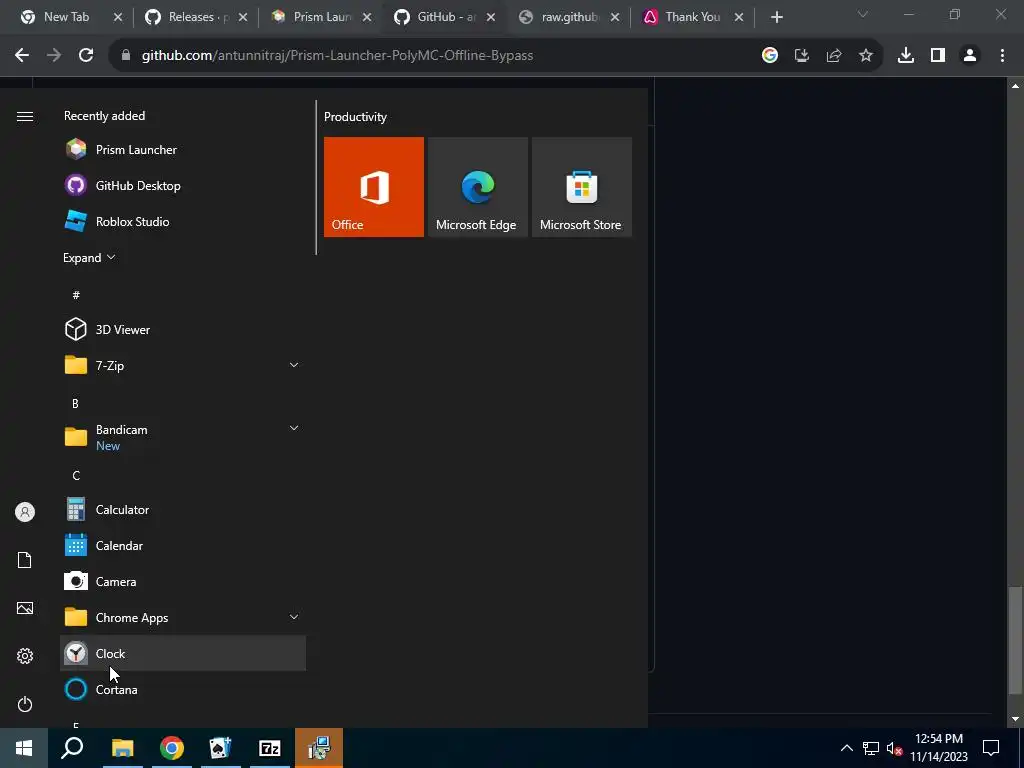Open a new Chrome tab
The height and width of the screenshot is (768, 1024).
click(x=776, y=17)
